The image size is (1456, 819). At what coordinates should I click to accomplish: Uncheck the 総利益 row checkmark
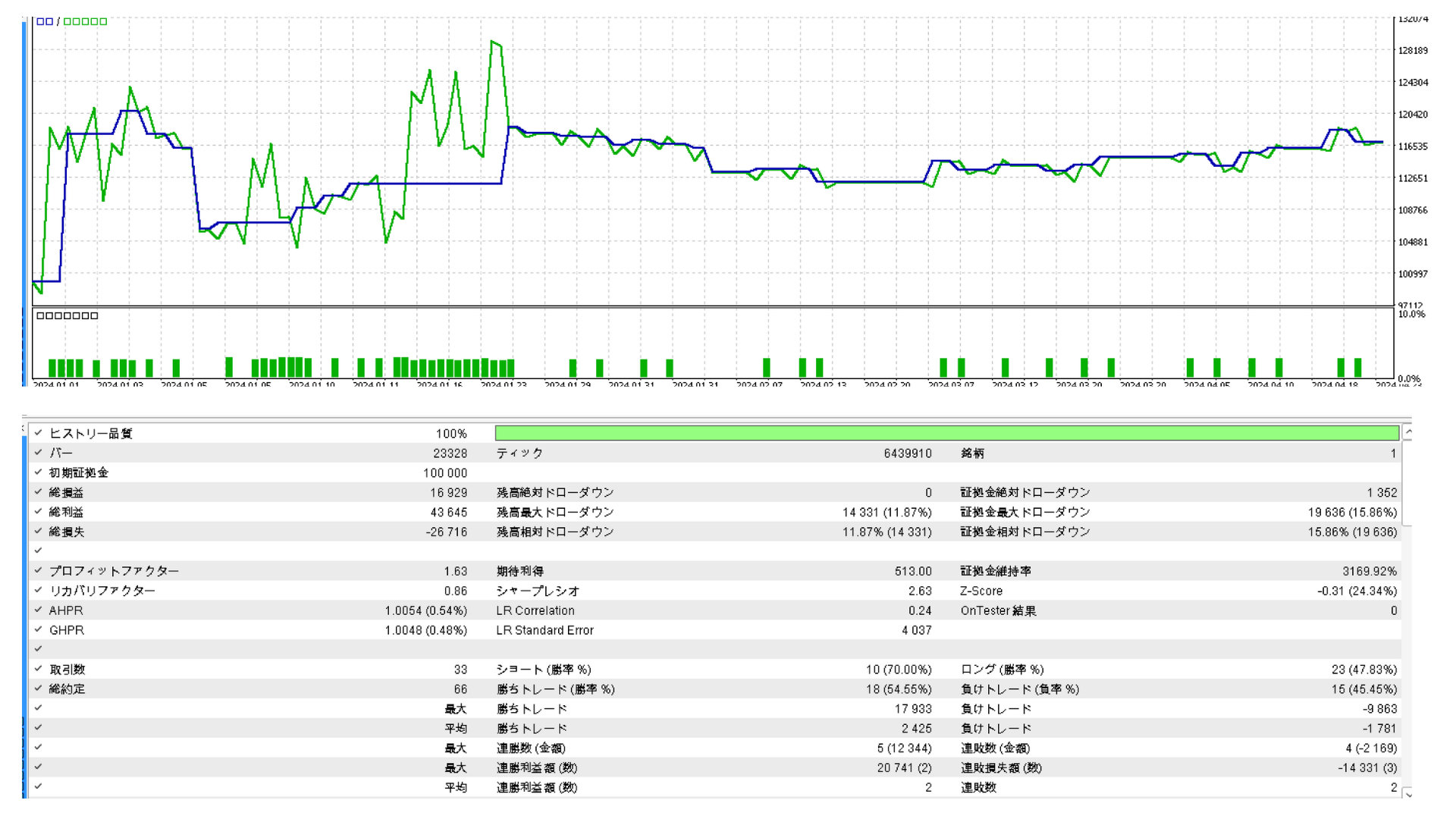tap(36, 512)
